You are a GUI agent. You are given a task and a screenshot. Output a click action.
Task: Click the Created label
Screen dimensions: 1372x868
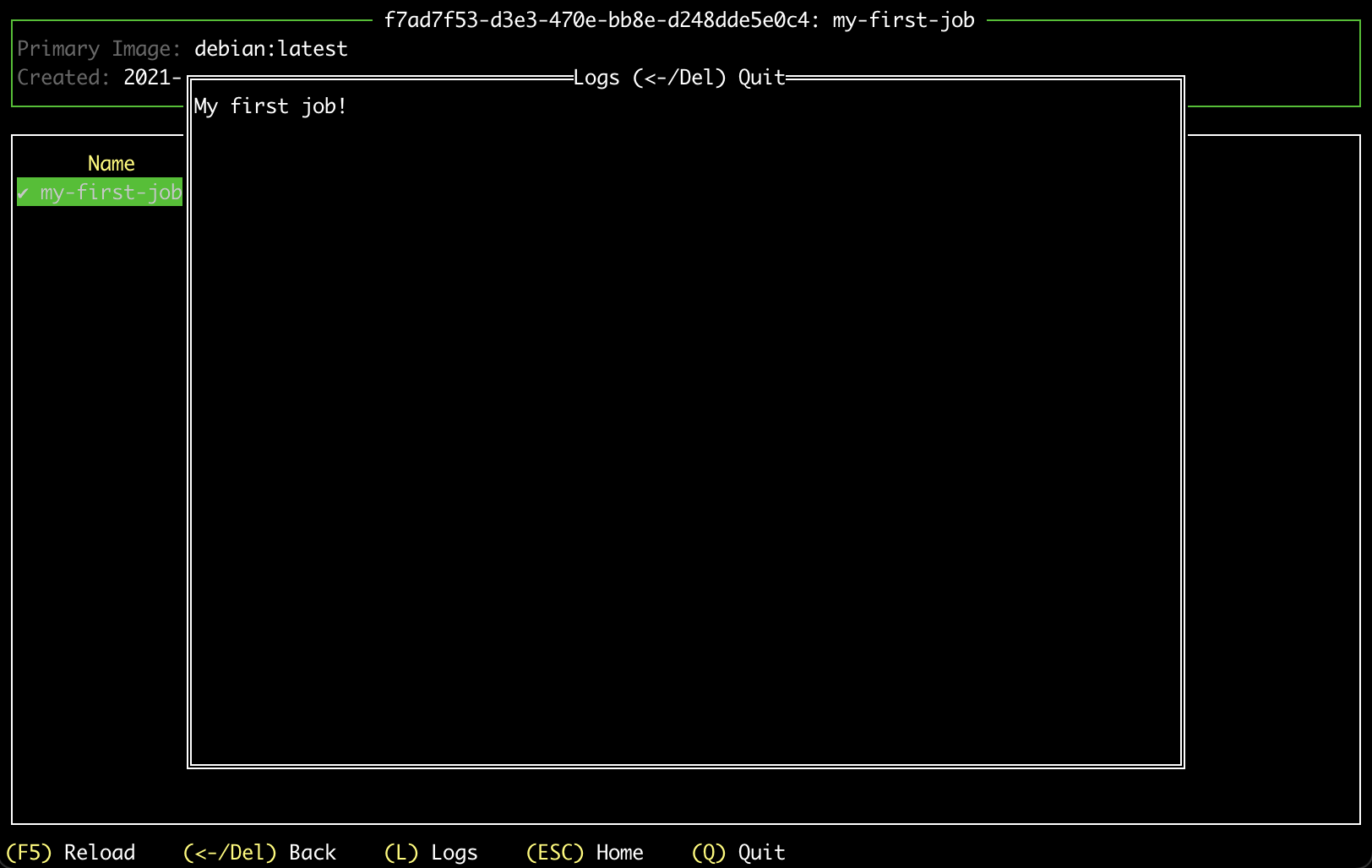pos(63,78)
